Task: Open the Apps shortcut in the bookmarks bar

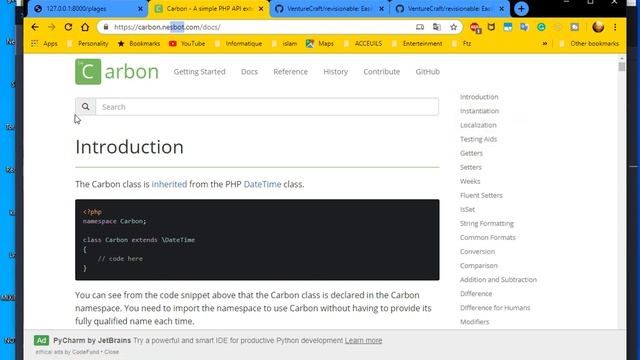Action: click(x=44, y=43)
